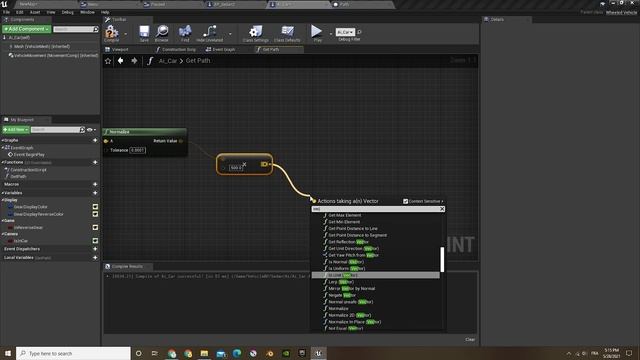Toggle the Hide Unrelated toolbar icon
This screenshot has width=640, height=360.
209,33
